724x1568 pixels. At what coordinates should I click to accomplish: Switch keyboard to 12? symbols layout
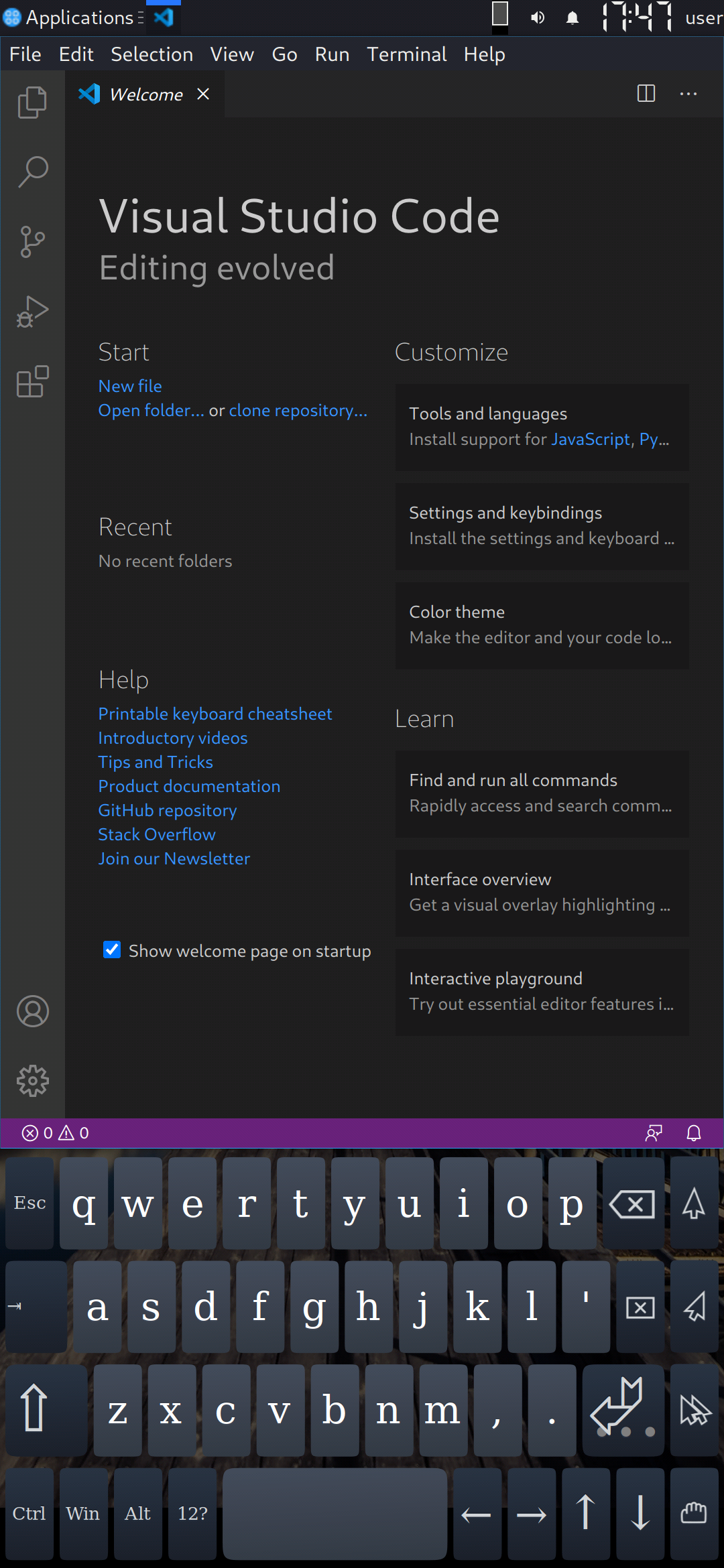point(192,1514)
